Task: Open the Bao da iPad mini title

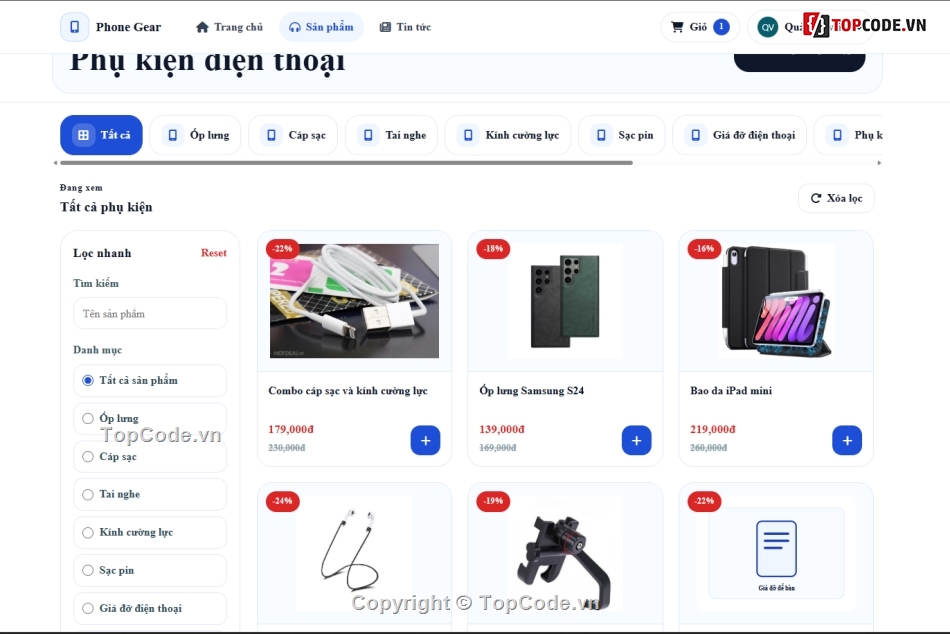Action: click(x=731, y=391)
